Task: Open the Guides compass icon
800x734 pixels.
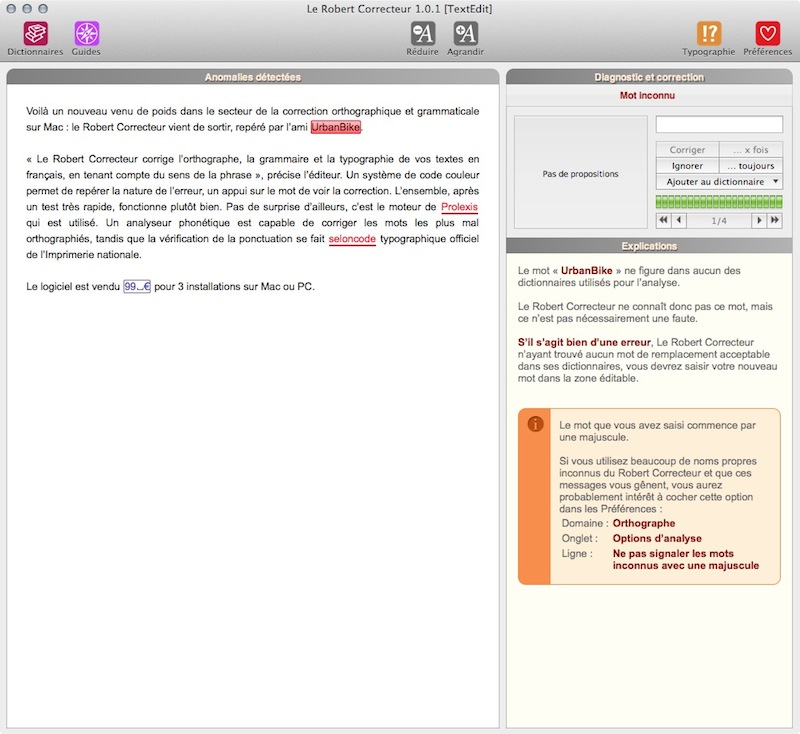Action: point(86,34)
